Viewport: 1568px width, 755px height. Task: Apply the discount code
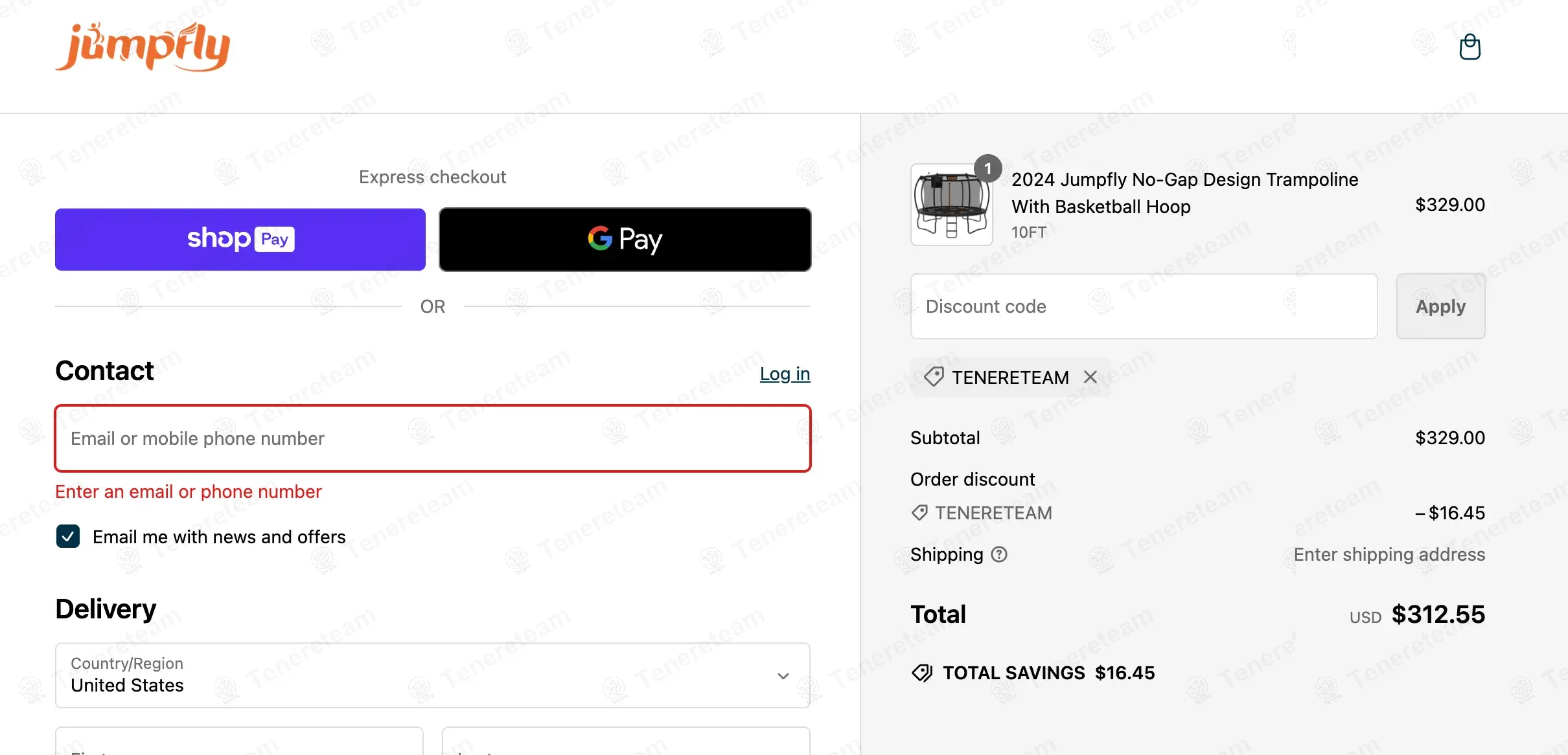(x=1440, y=306)
